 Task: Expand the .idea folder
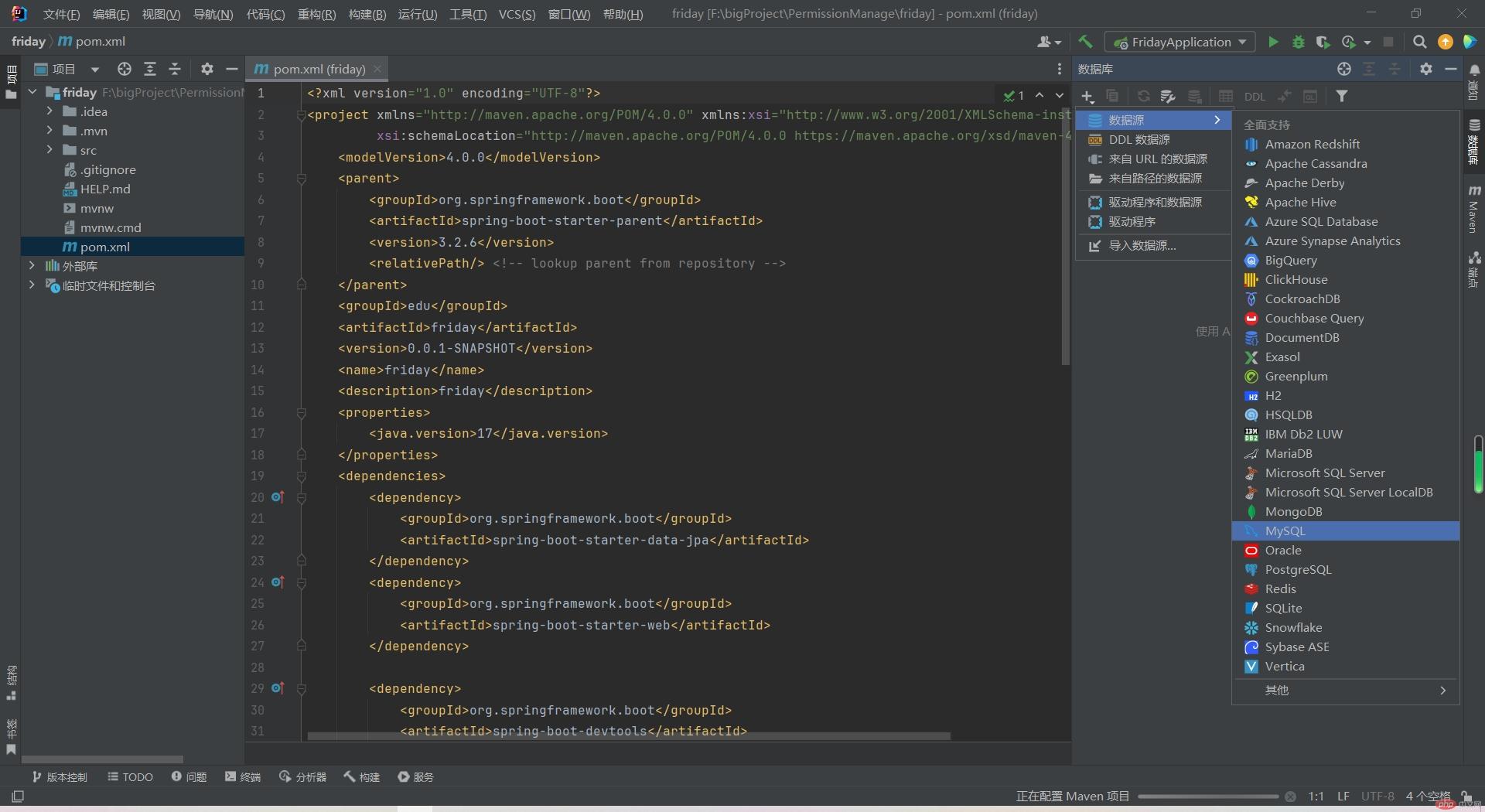pos(49,111)
